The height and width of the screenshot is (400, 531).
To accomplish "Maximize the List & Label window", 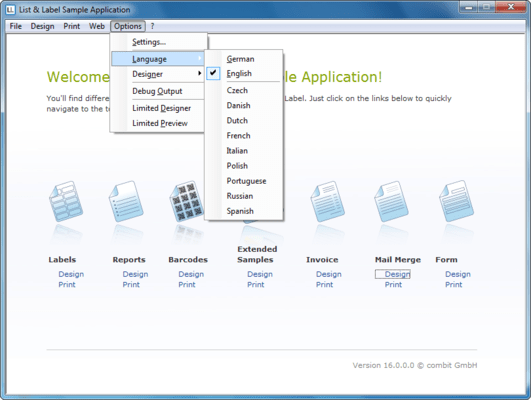I will coord(486,7).
